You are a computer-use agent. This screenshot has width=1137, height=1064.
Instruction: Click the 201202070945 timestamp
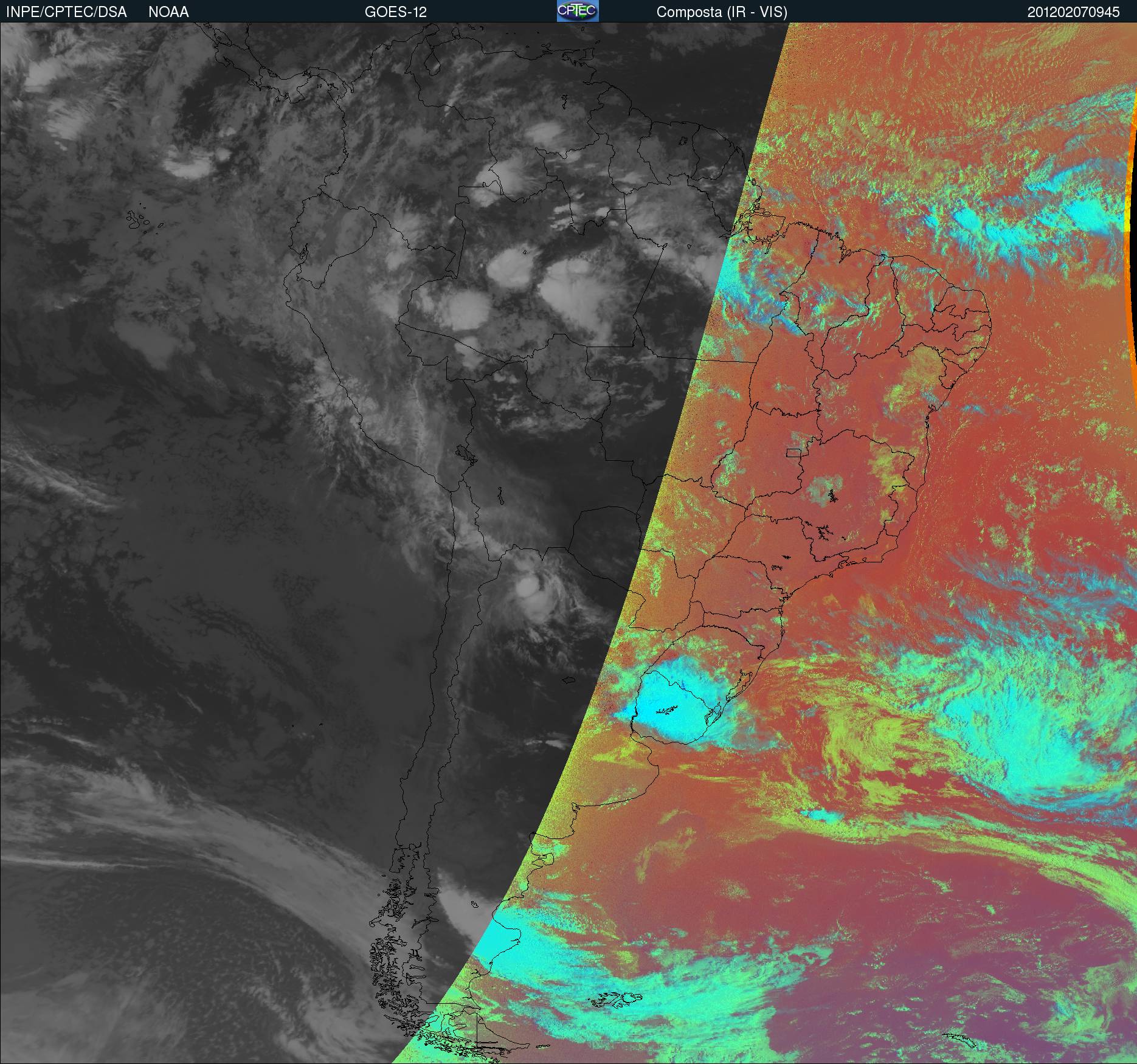(1073, 12)
